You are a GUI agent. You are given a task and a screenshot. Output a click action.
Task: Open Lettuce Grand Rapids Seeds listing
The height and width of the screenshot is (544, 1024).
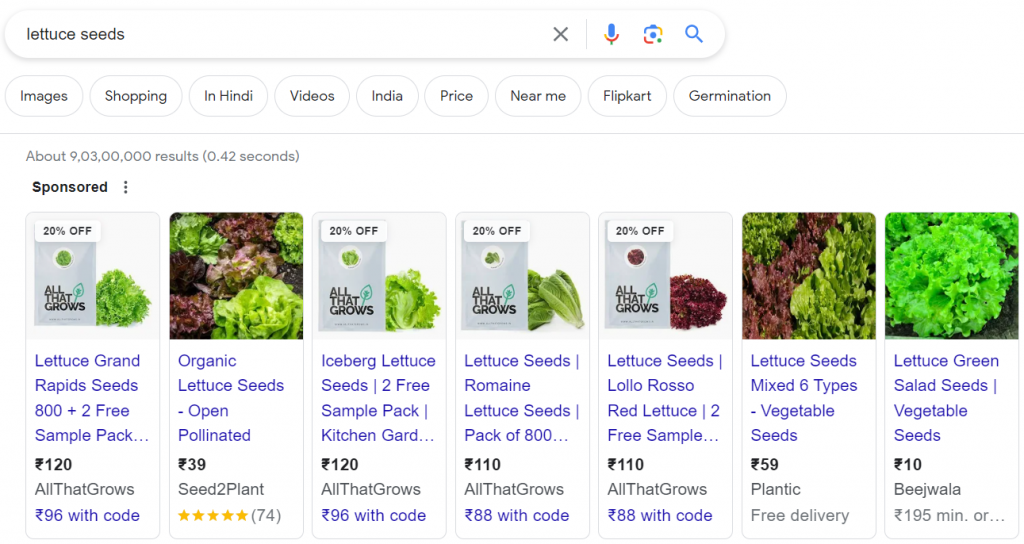pos(91,398)
